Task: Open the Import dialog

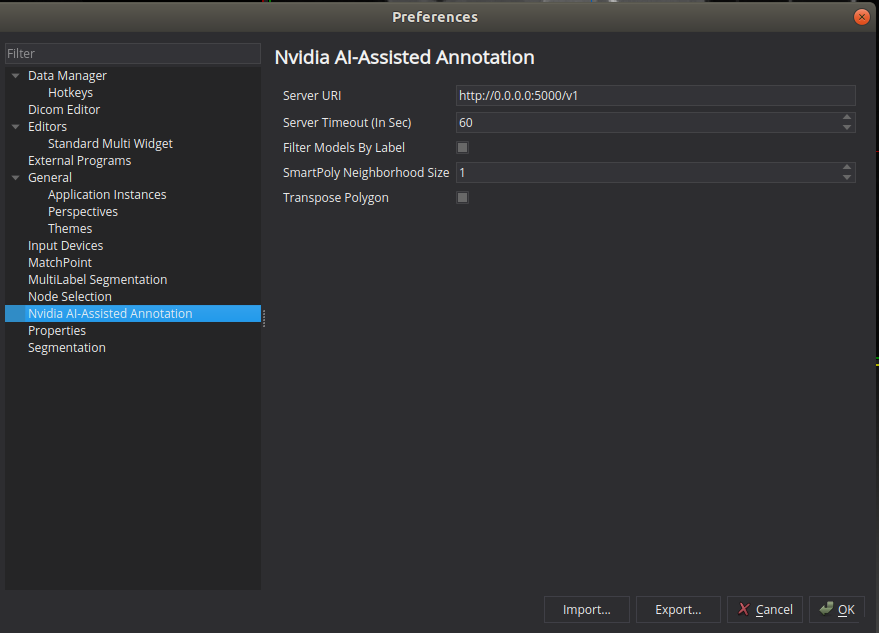Action: [x=586, y=609]
